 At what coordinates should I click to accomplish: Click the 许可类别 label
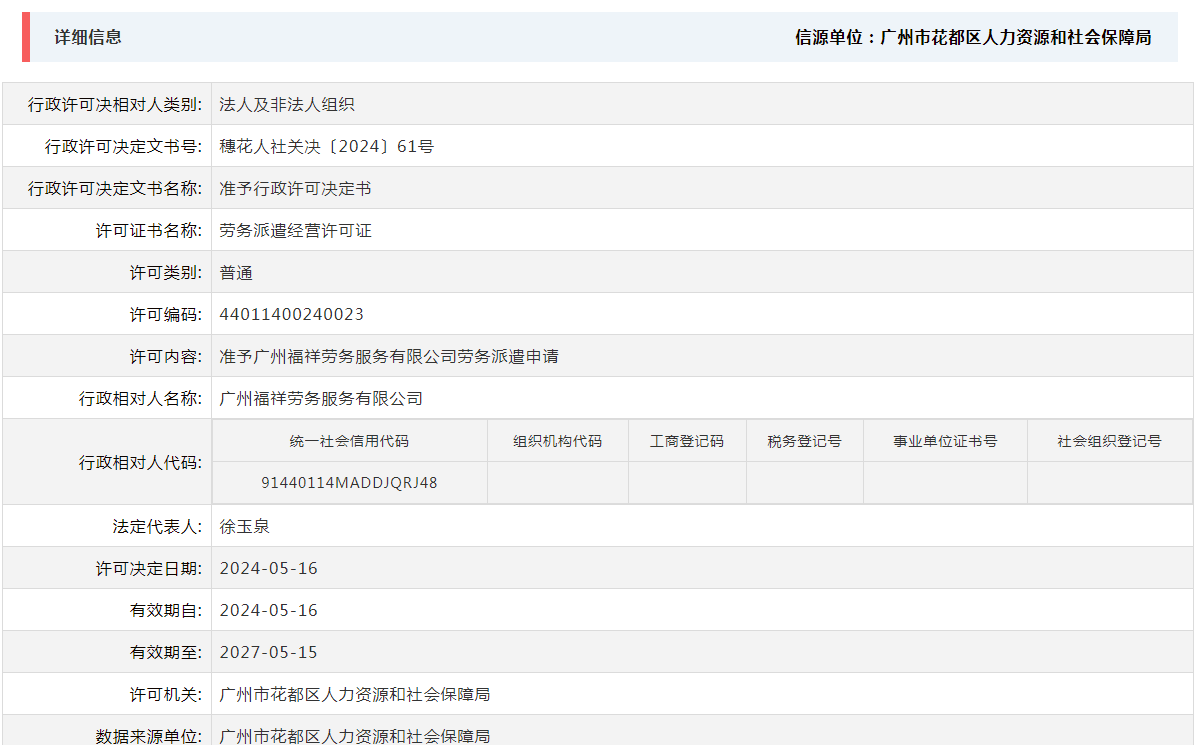click(x=165, y=273)
